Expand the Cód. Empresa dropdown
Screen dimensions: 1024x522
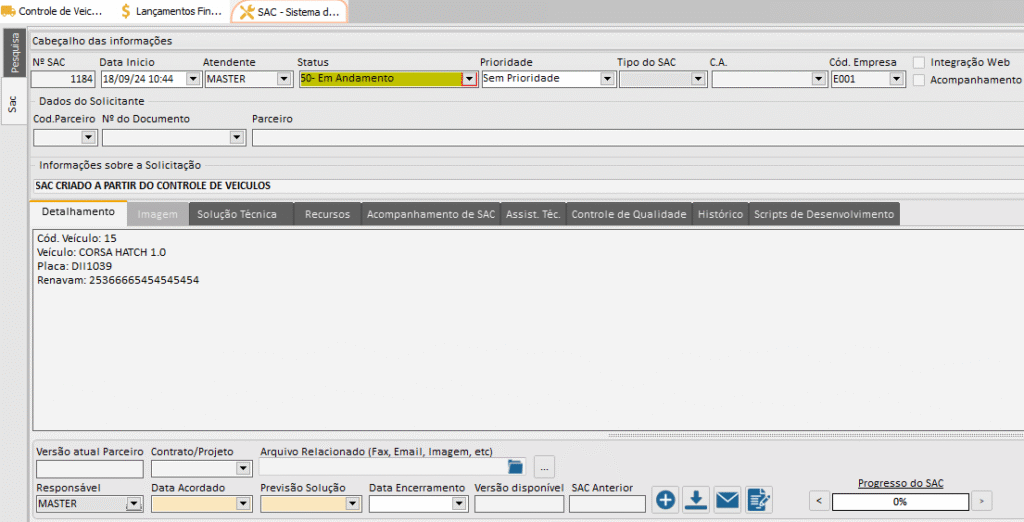click(896, 79)
